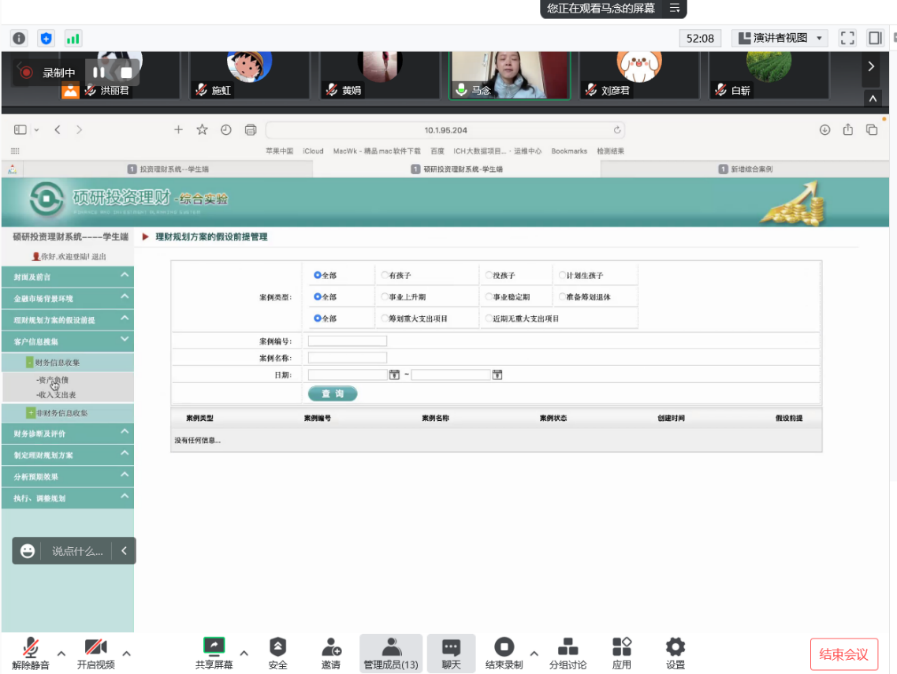Click the 邀请 invite icon
897x674 pixels.
click(331, 647)
